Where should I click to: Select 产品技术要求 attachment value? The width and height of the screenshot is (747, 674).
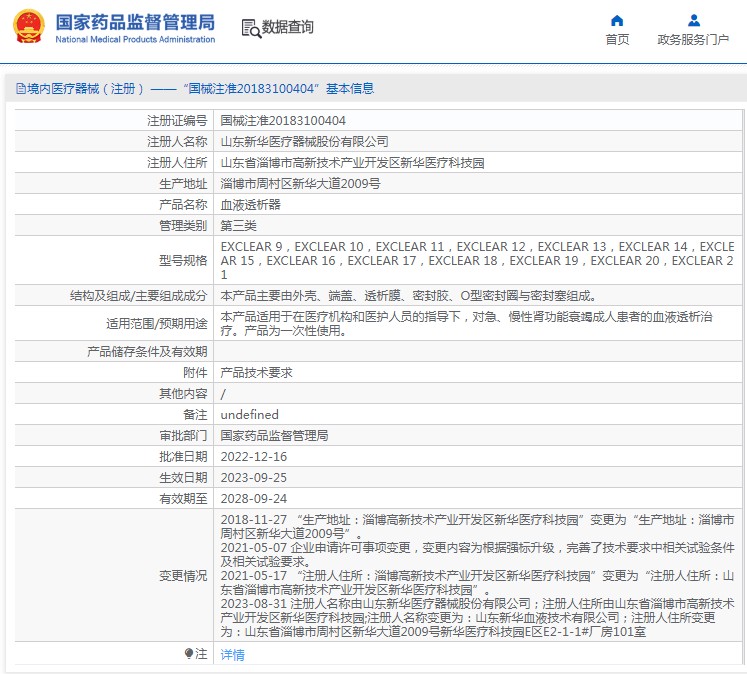click(x=256, y=372)
